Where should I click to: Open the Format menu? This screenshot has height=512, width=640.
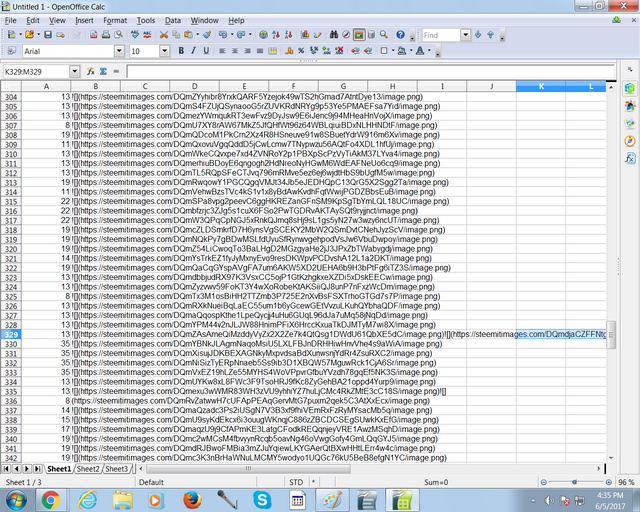click(115, 20)
